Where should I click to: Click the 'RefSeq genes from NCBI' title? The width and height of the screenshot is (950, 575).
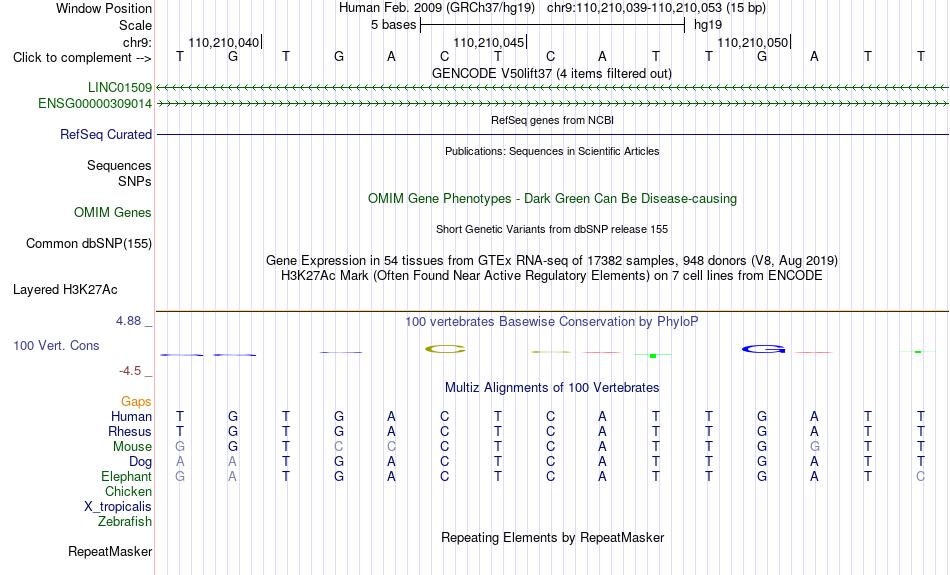pos(553,120)
